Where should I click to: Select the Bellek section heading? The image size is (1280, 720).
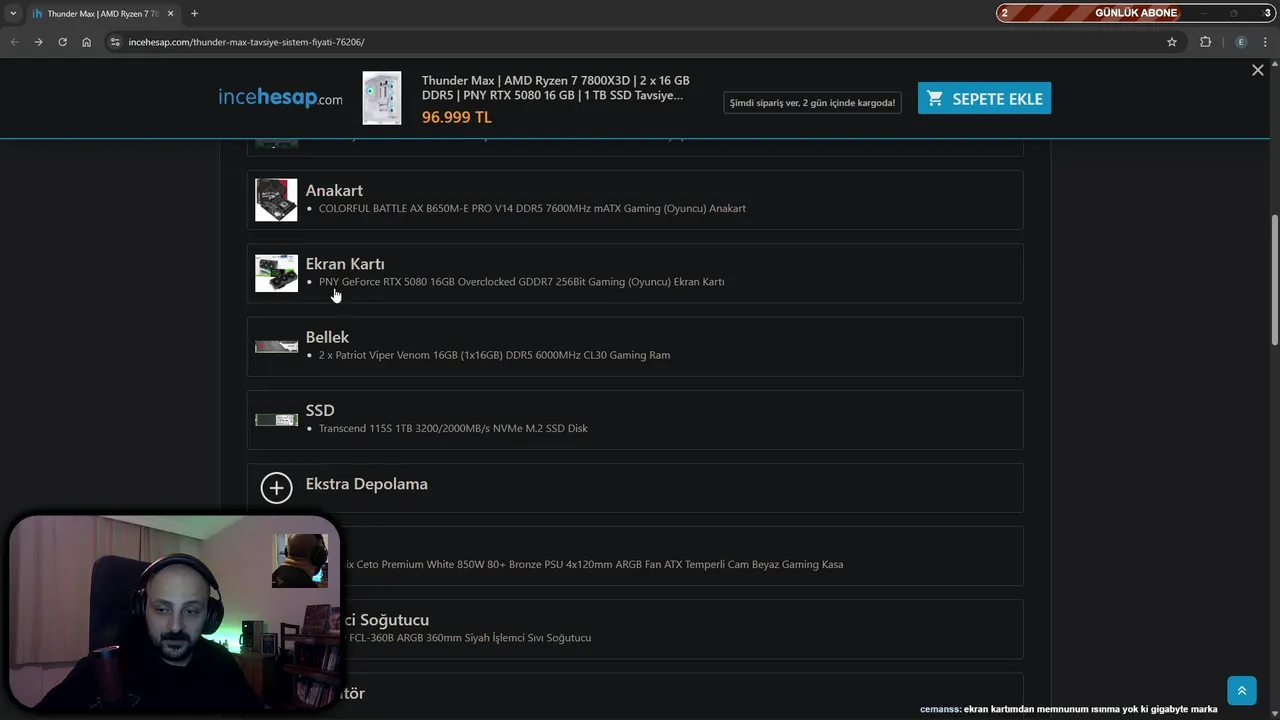(x=327, y=337)
